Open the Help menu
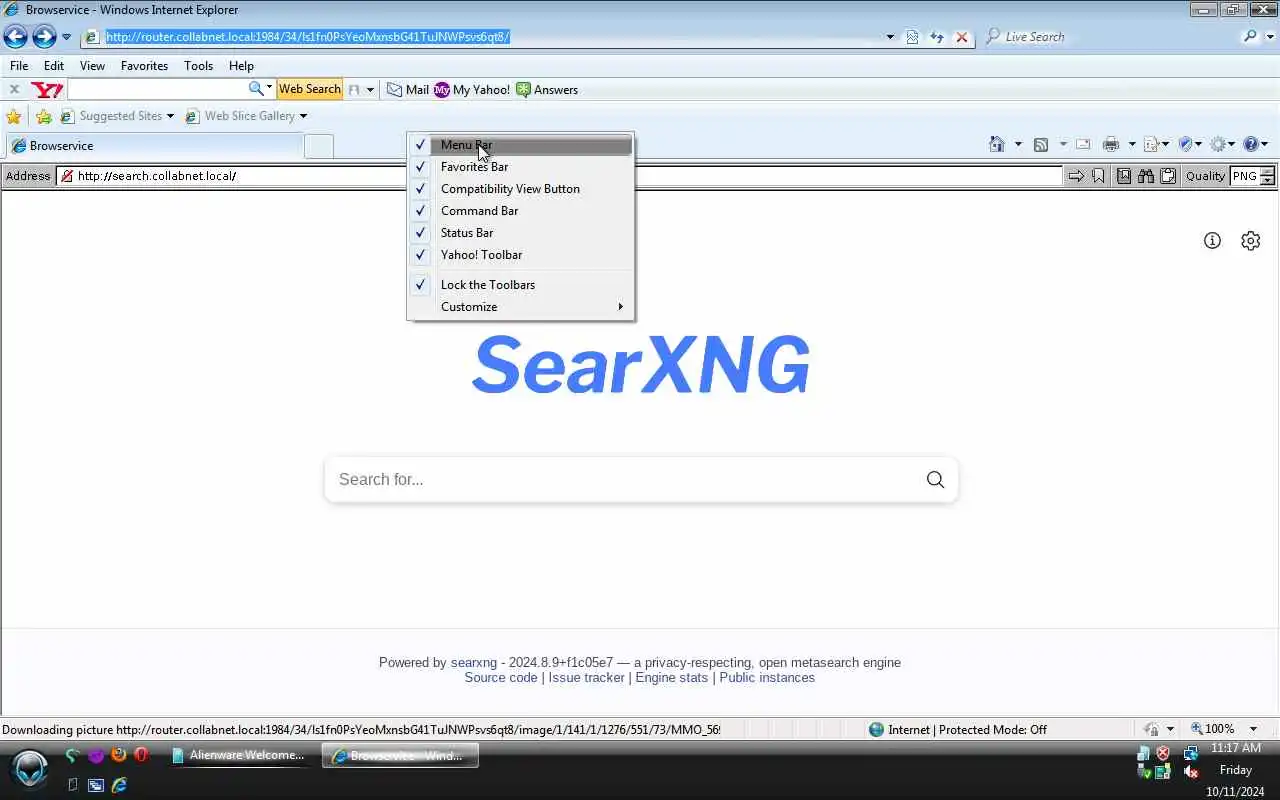Image resolution: width=1280 pixels, height=800 pixels. tap(241, 66)
